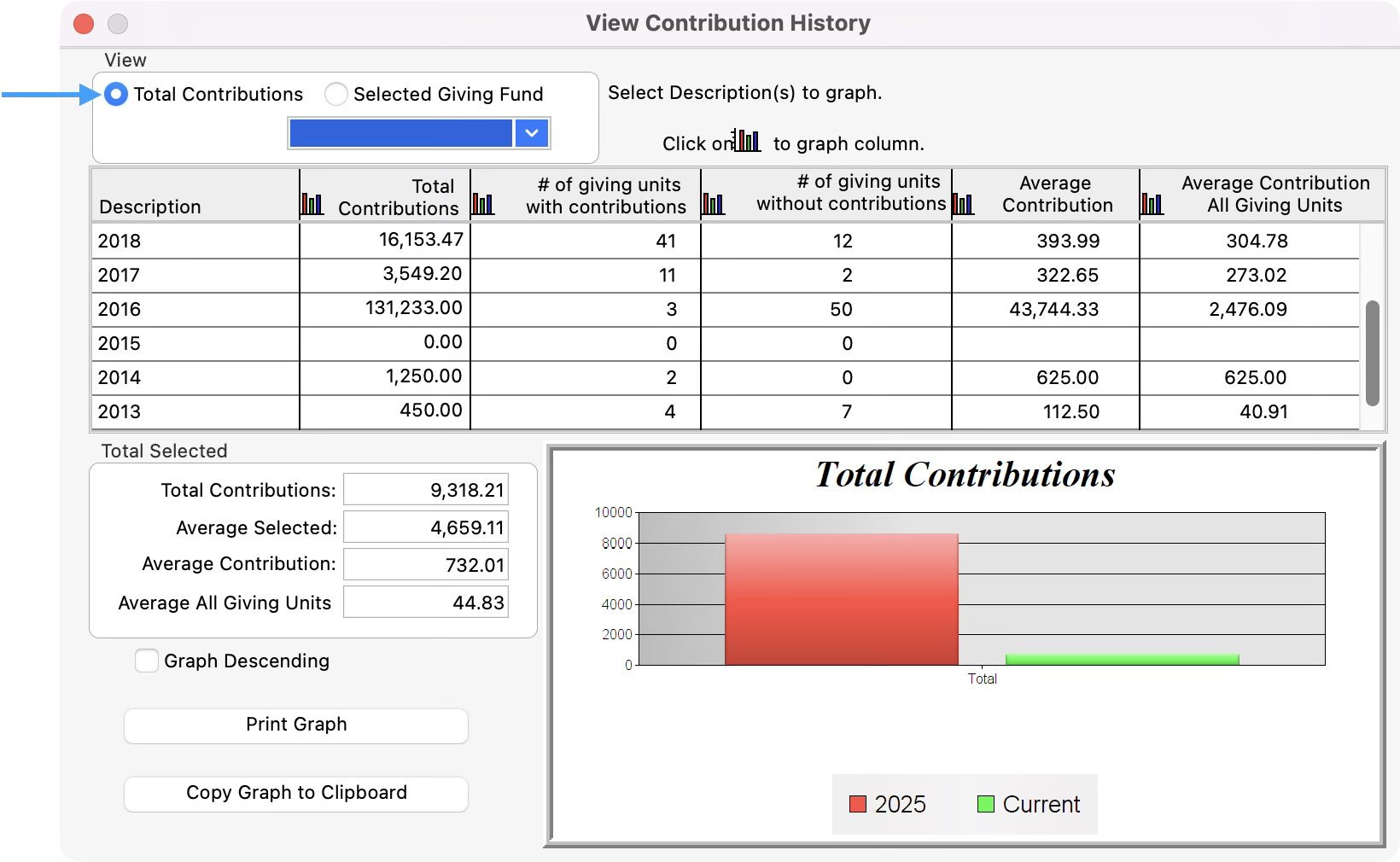This screenshot has width=1400, height=862.
Task: Click the 41 giving units cell for 2018
Action: click(x=666, y=241)
